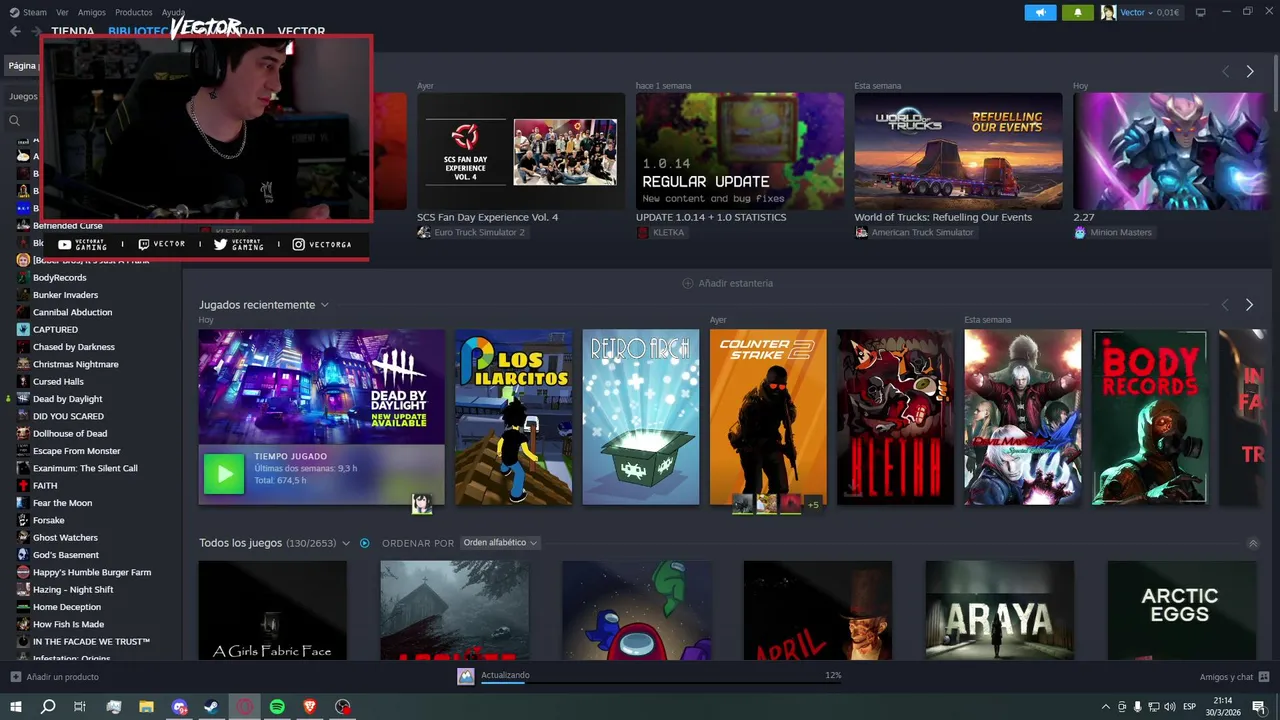Select Arctic Eggs game tile
Viewport: 1280px width, 720px height.
[x=1182, y=610]
